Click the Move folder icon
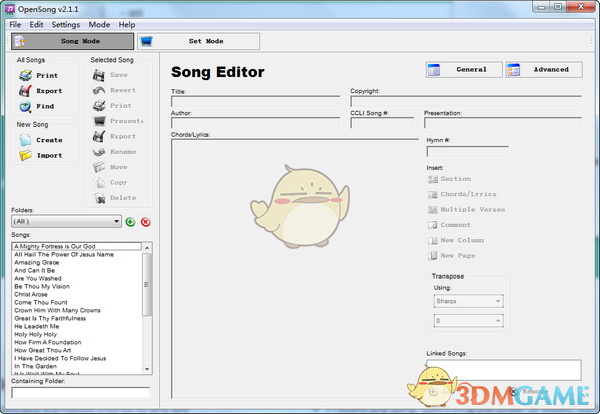The image size is (600, 414). pyautogui.click(x=99, y=167)
